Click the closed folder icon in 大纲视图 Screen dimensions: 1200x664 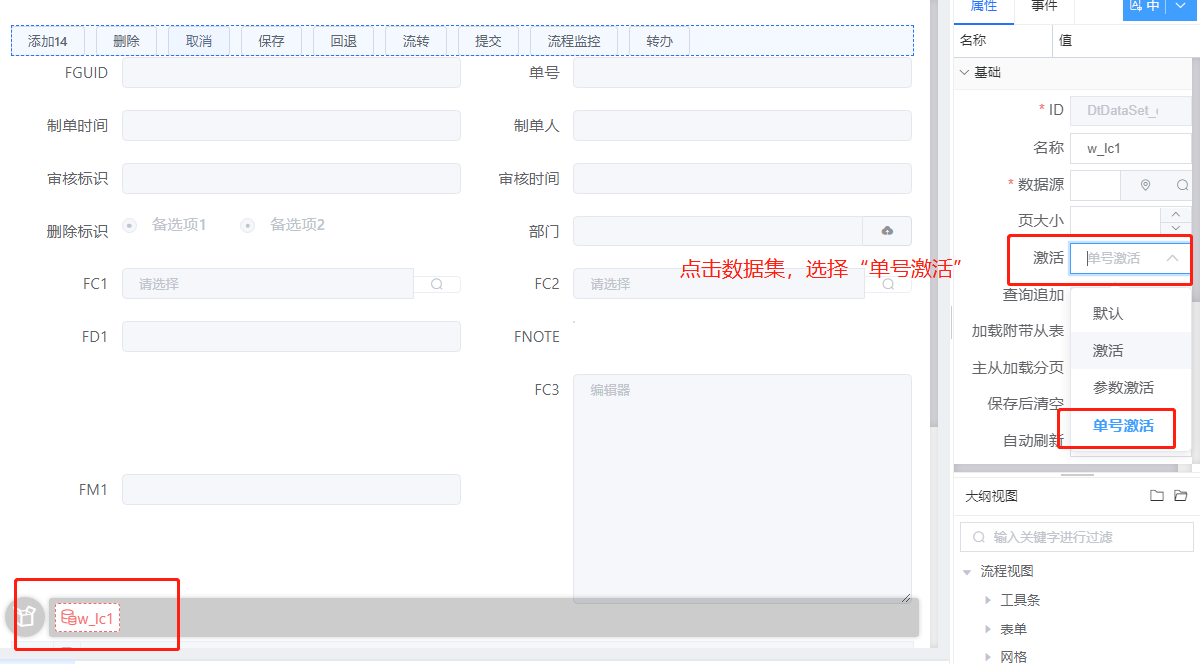1157,496
